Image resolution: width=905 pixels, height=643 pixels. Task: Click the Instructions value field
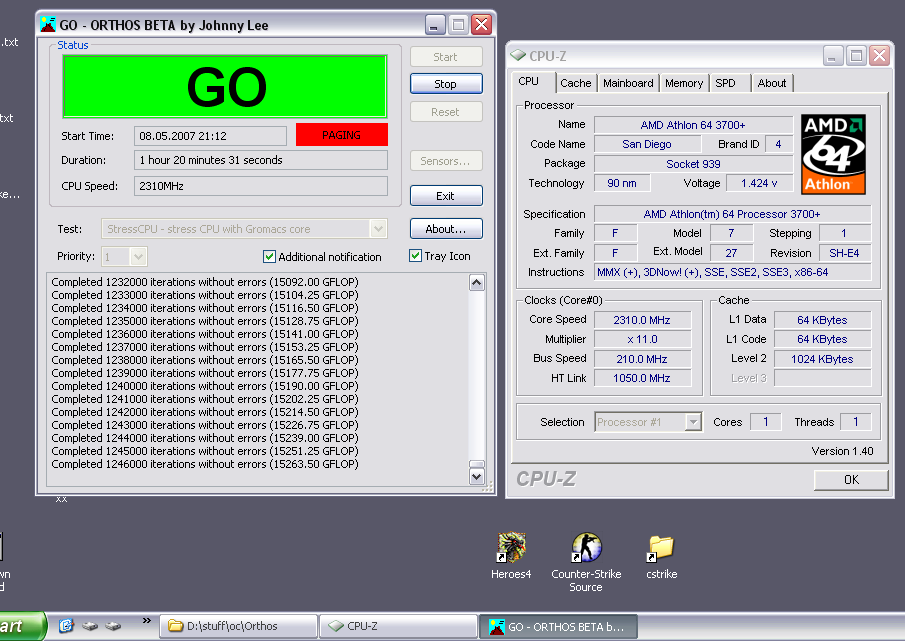(x=732, y=272)
